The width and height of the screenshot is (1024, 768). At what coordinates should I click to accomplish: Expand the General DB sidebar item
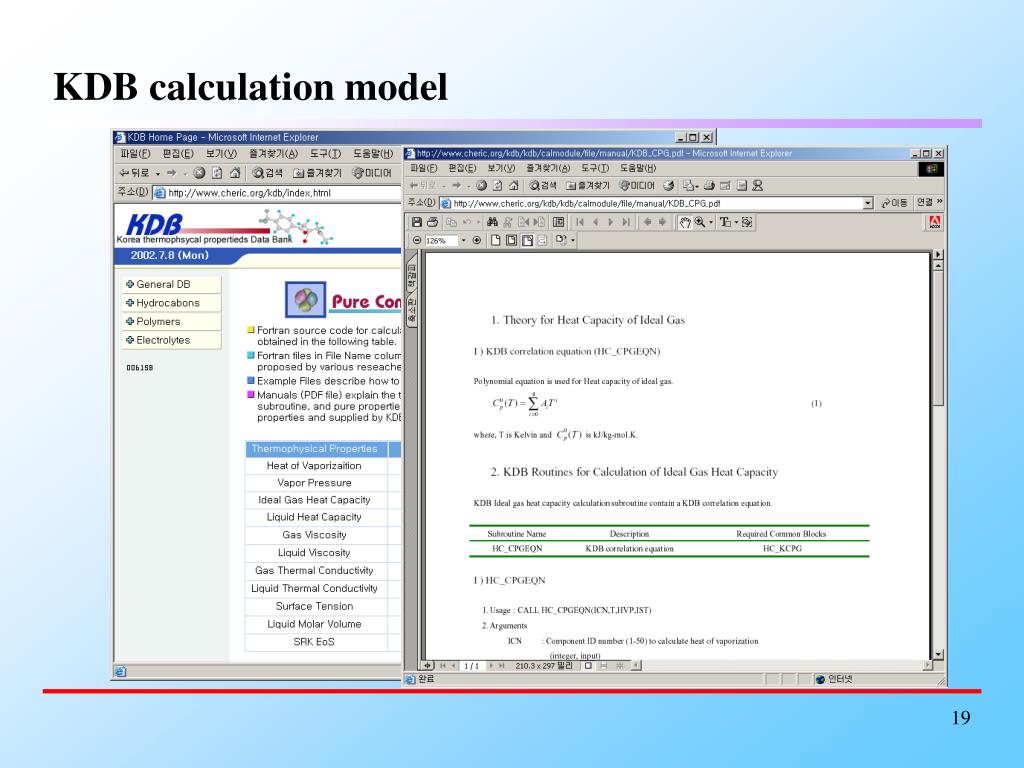click(171, 284)
